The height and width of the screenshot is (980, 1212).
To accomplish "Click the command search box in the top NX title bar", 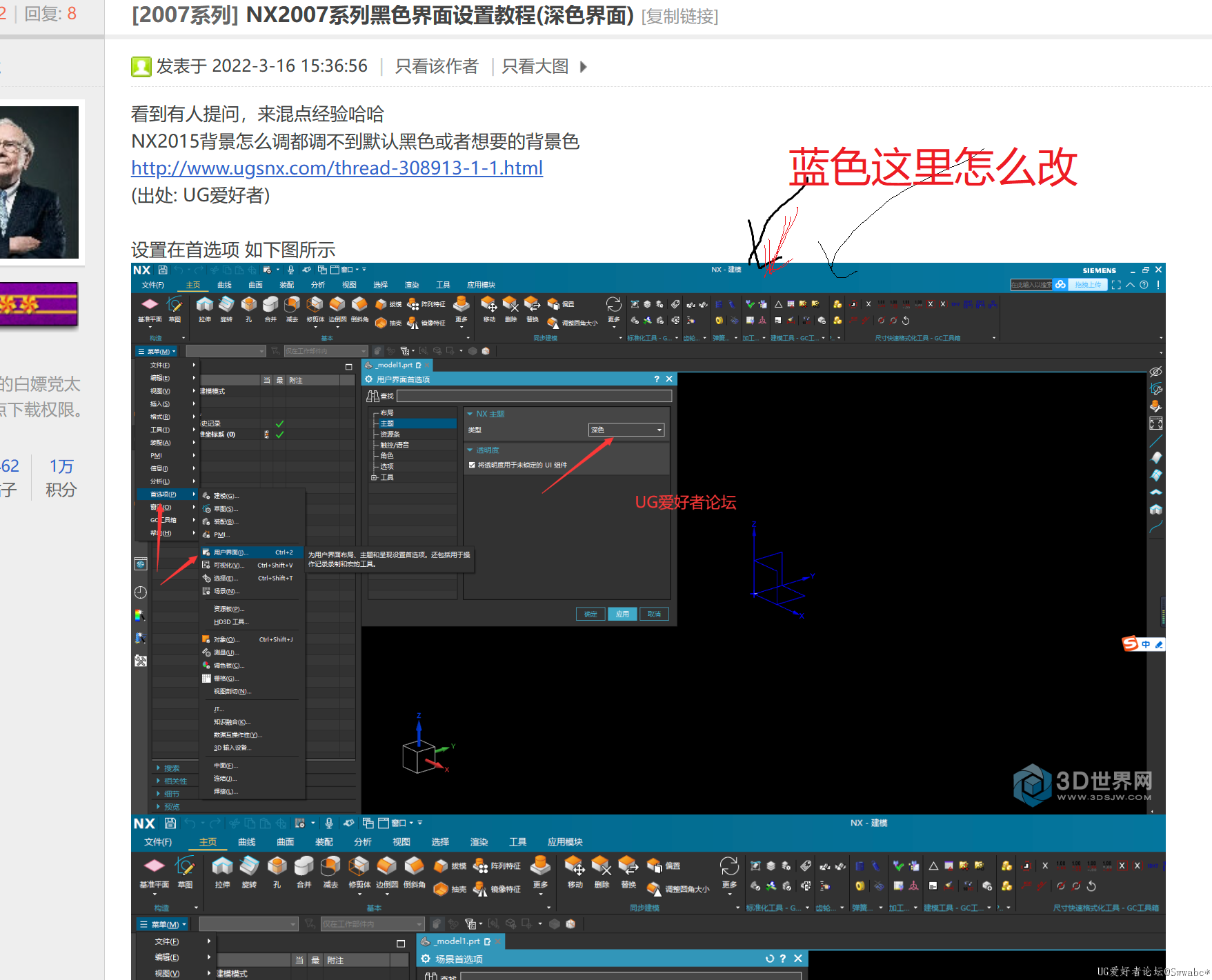I will point(1031,285).
